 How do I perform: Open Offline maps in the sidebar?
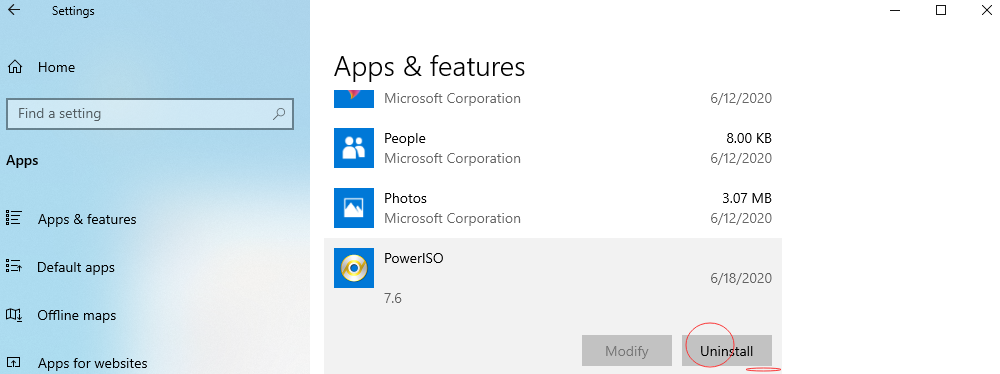point(77,315)
